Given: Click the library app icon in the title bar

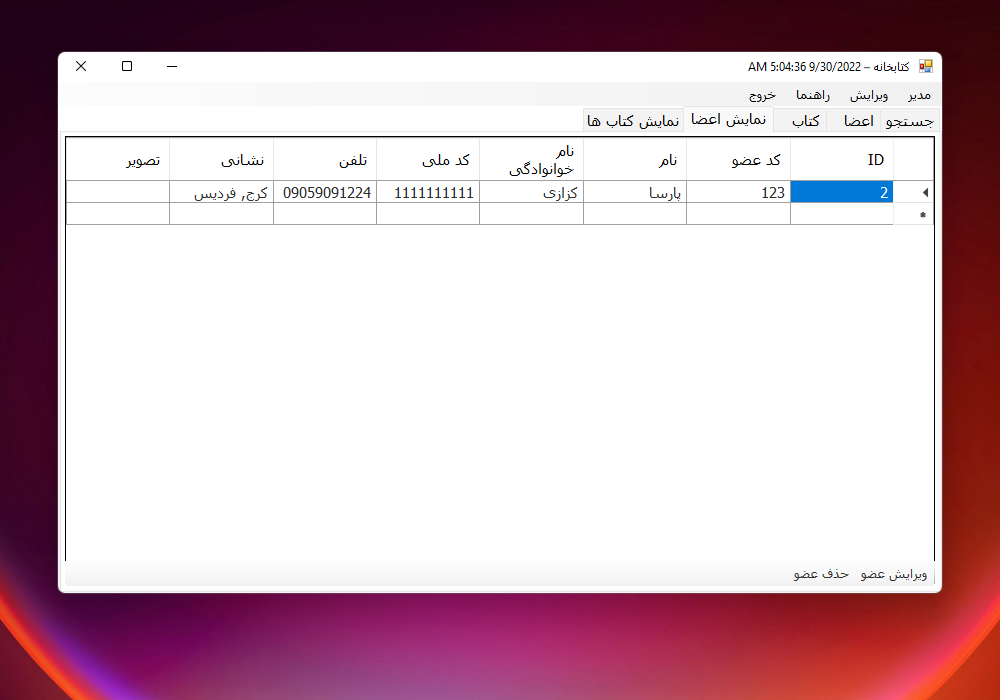Looking at the screenshot, I should 926,65.
